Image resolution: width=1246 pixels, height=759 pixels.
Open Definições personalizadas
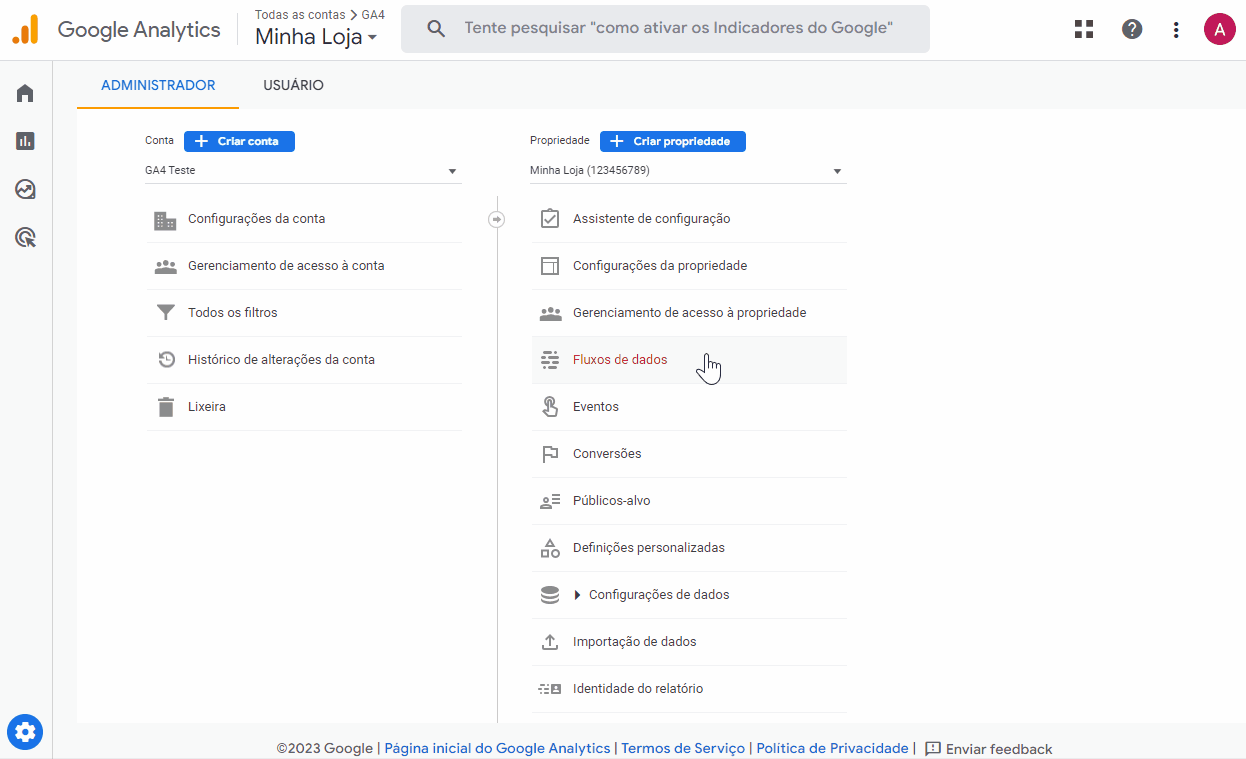pos(689,548)
